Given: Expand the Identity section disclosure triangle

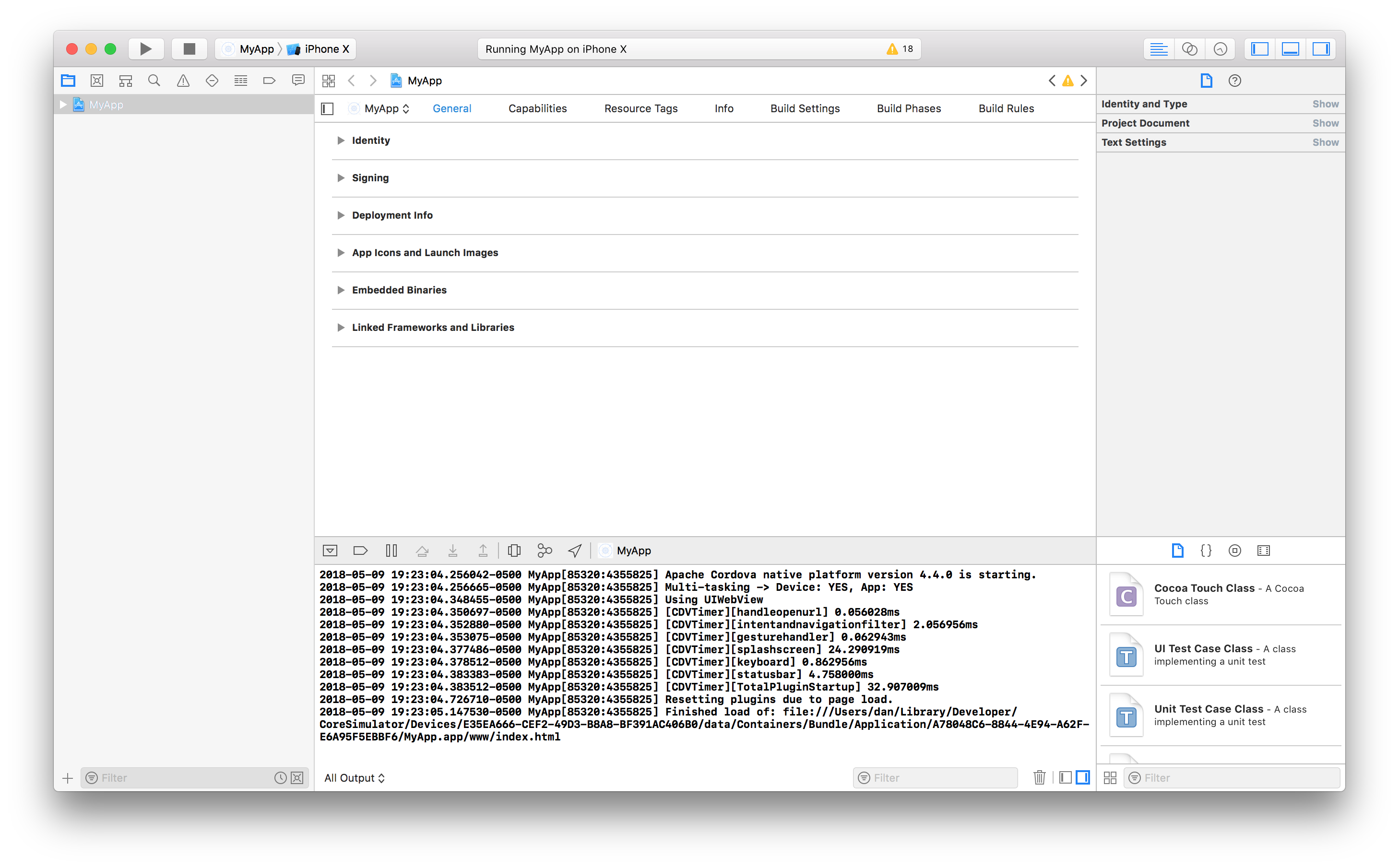Looking at the screenshot, I should tap(341, 140).
